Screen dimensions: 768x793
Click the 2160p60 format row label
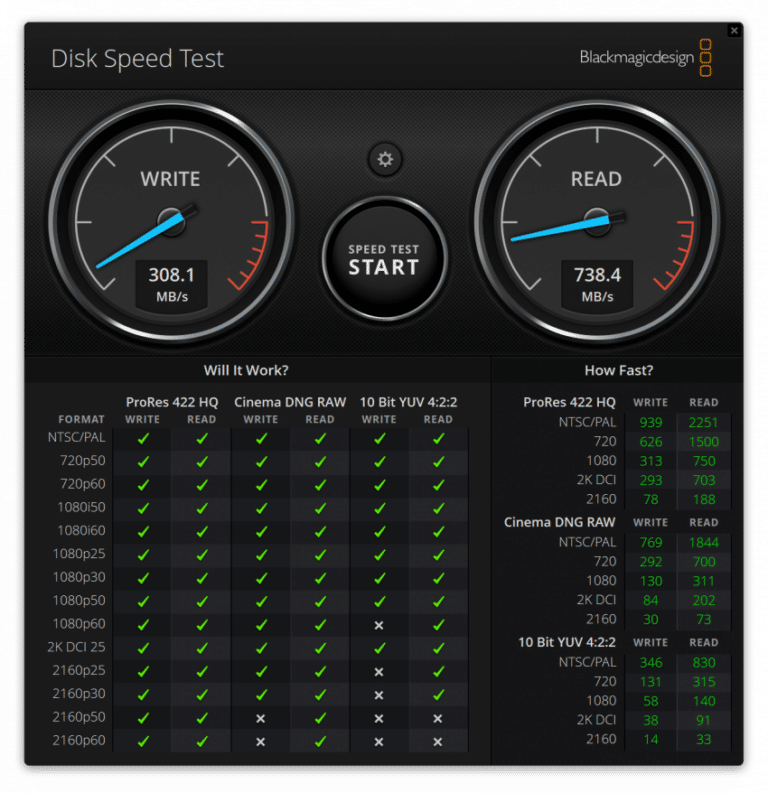pos(79,740)
